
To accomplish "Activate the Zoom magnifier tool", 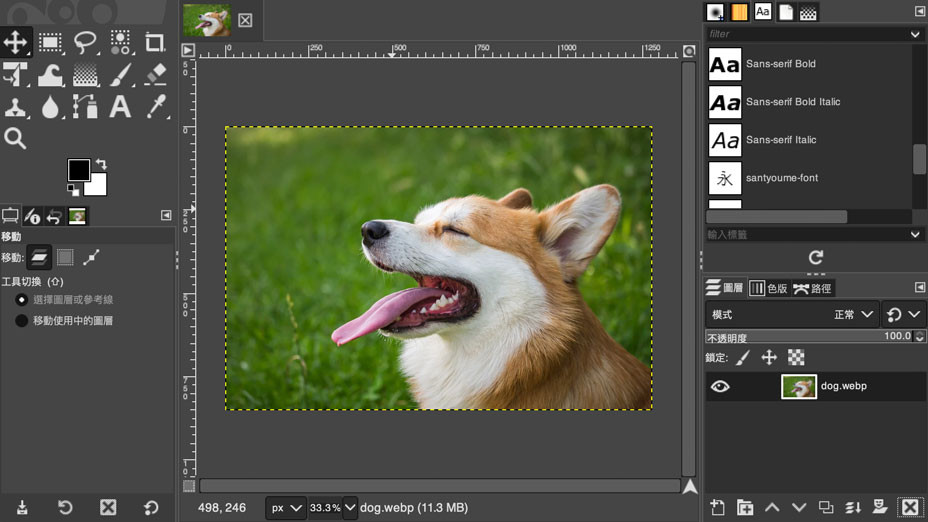I will pyautogui.click(x=15, y=138).
